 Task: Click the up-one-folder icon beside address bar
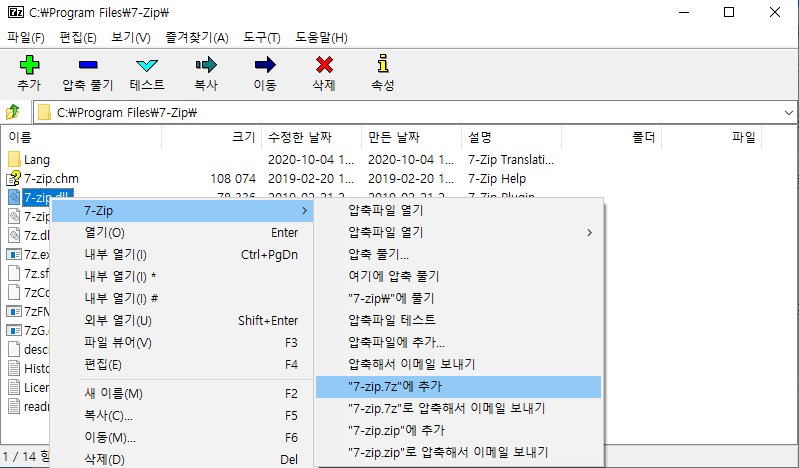[13, 112]
